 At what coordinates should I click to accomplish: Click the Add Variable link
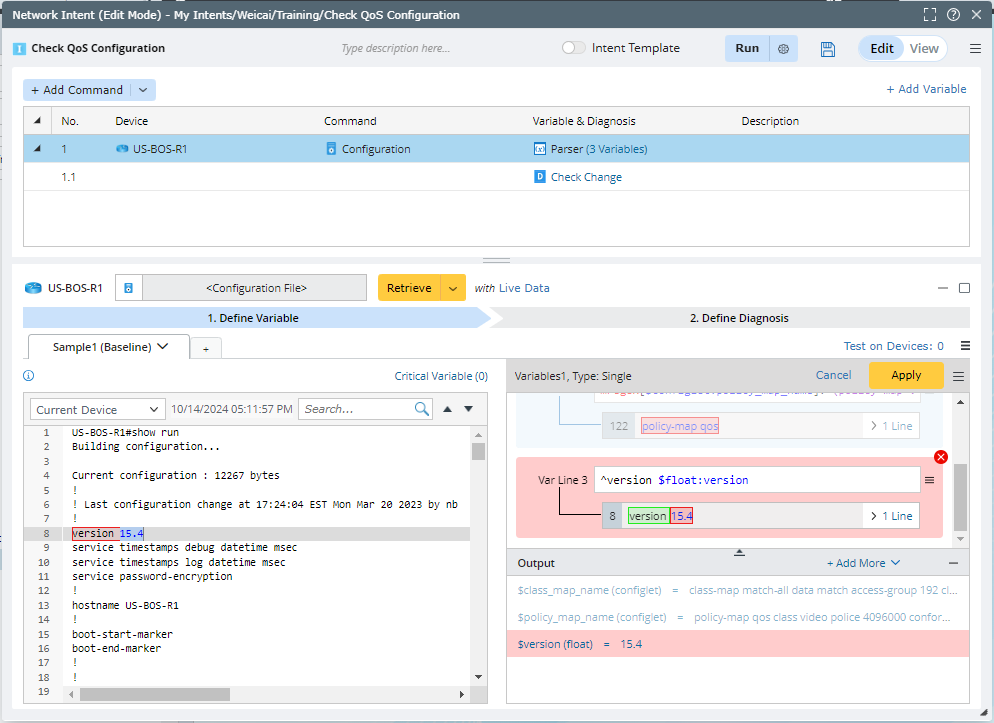click(x=926, y=89)
